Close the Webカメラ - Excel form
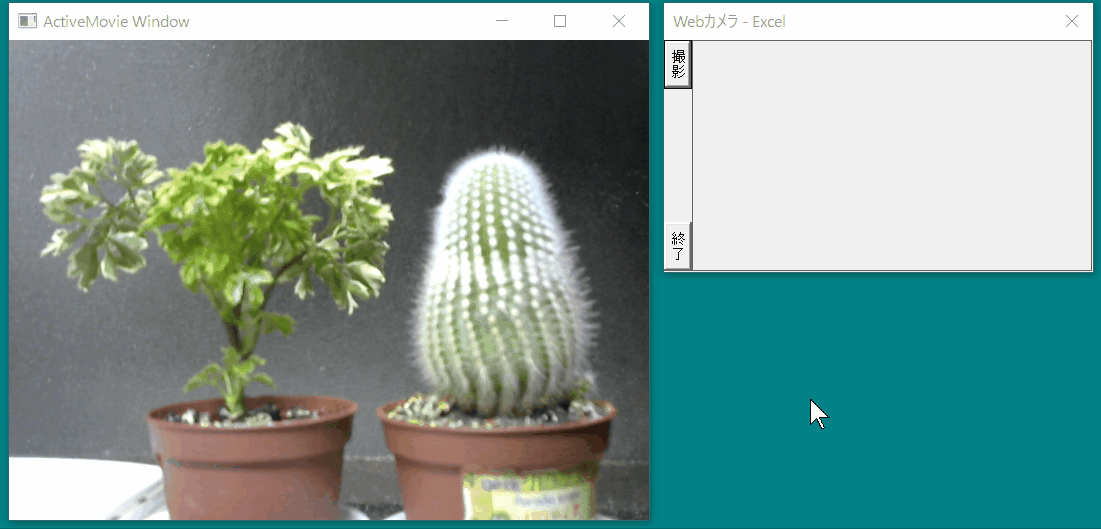 tap(1072, 21)
